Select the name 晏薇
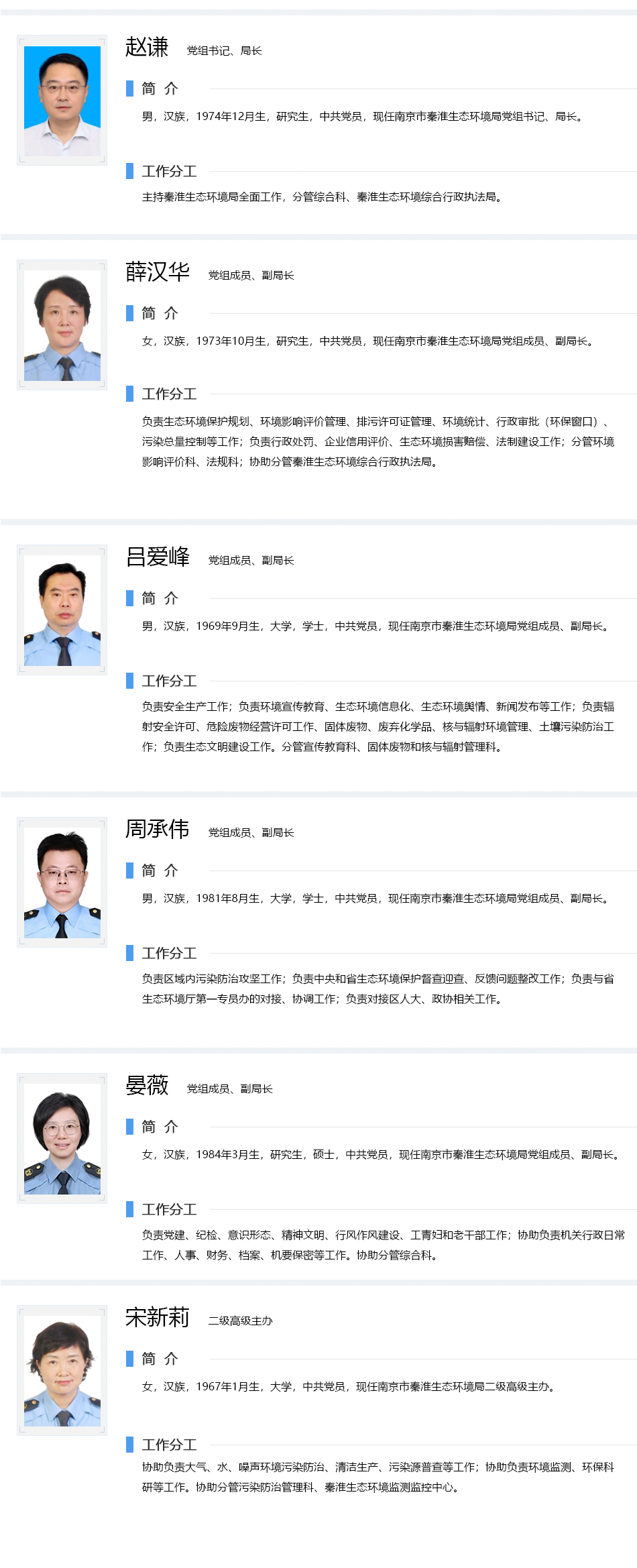Image resolution: width=637 pixels, height=1568 pixels. [x=147, y=1085]
